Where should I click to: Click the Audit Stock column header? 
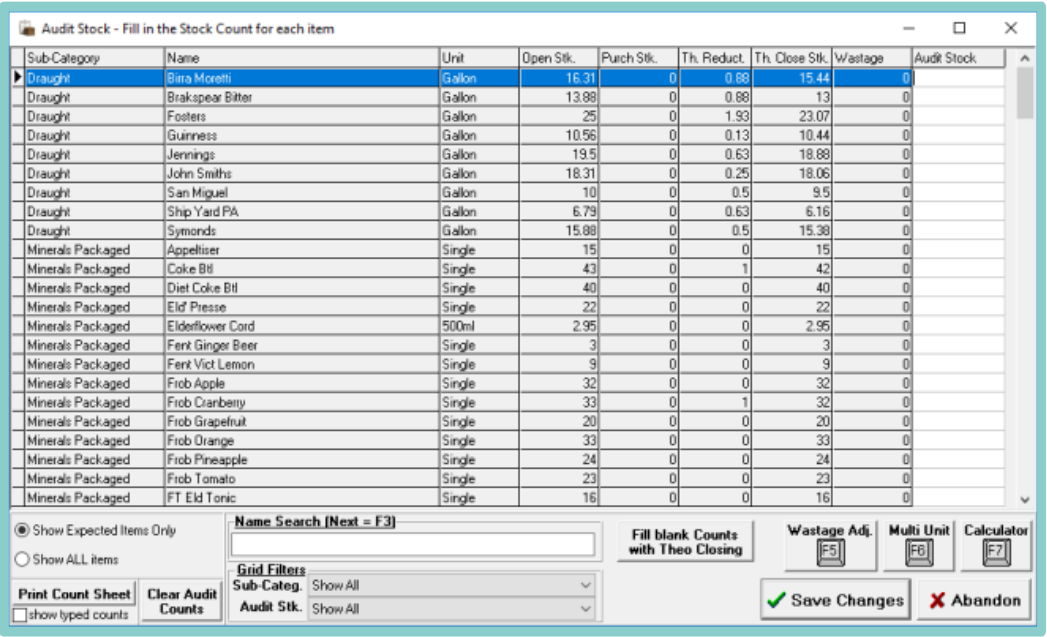click(959, 59)
